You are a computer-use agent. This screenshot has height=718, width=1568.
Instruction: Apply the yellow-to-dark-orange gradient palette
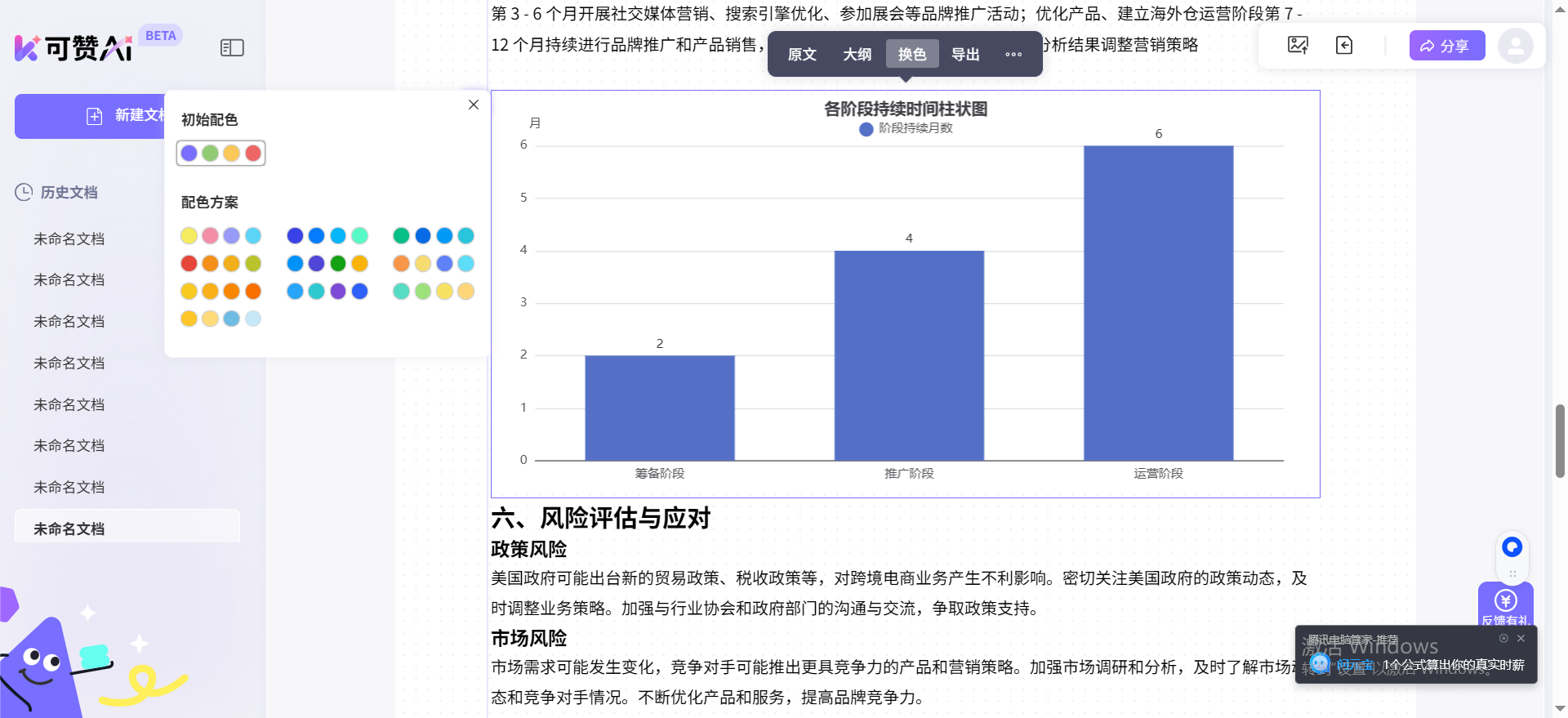pos(221,291)
